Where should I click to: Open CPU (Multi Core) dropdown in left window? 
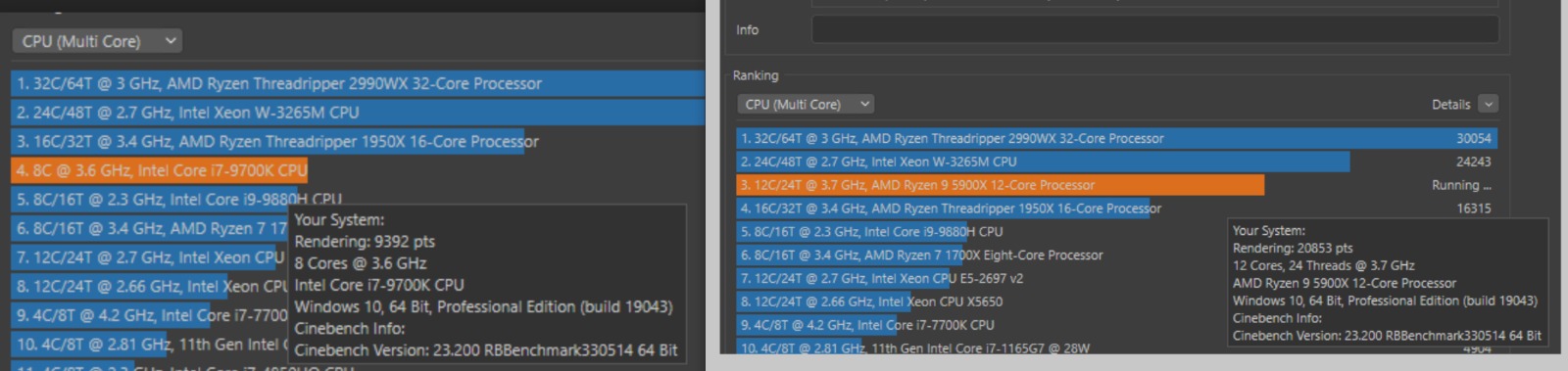click(97, 41)
